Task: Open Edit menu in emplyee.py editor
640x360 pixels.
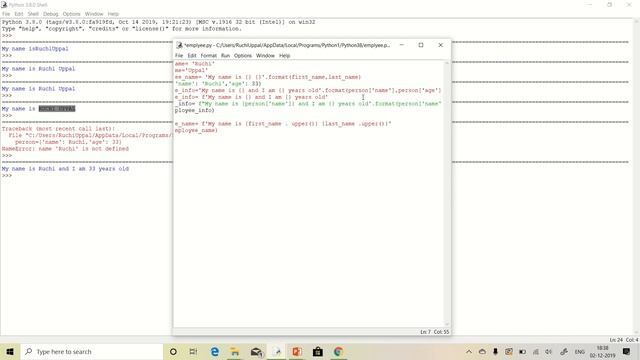Action: (192, 56)
